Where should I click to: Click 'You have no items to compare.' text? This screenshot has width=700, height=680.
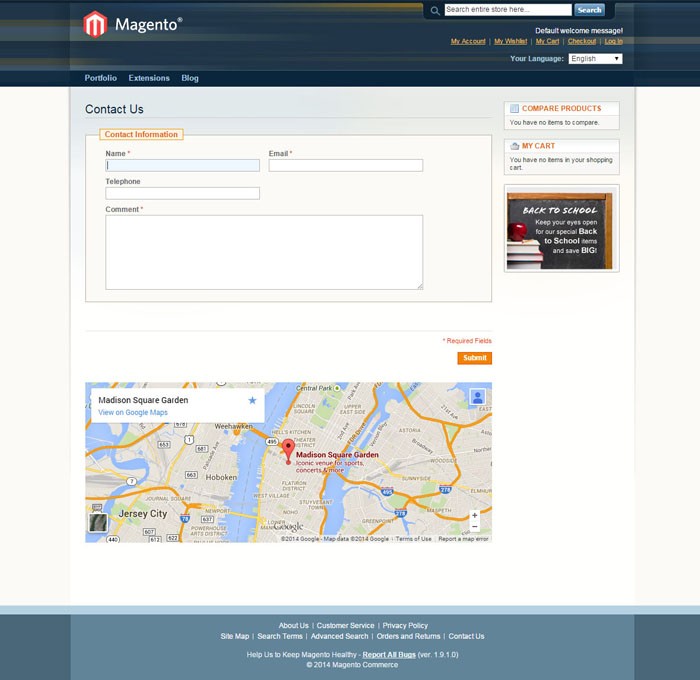554,122
